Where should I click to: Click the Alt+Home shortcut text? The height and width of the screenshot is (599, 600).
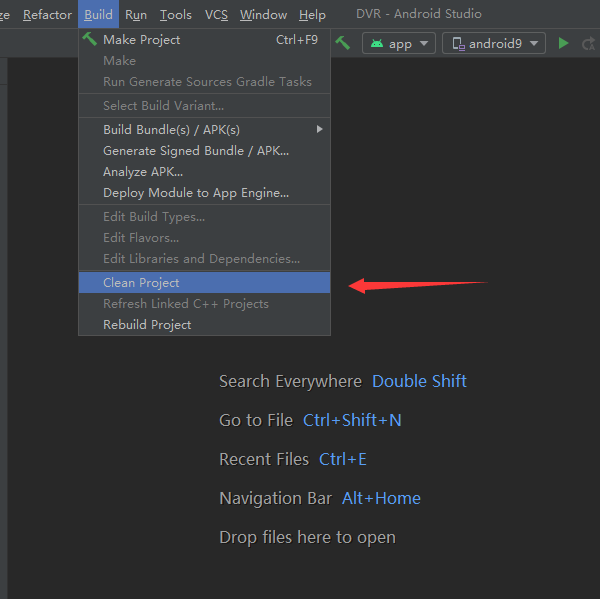point(381,498)
